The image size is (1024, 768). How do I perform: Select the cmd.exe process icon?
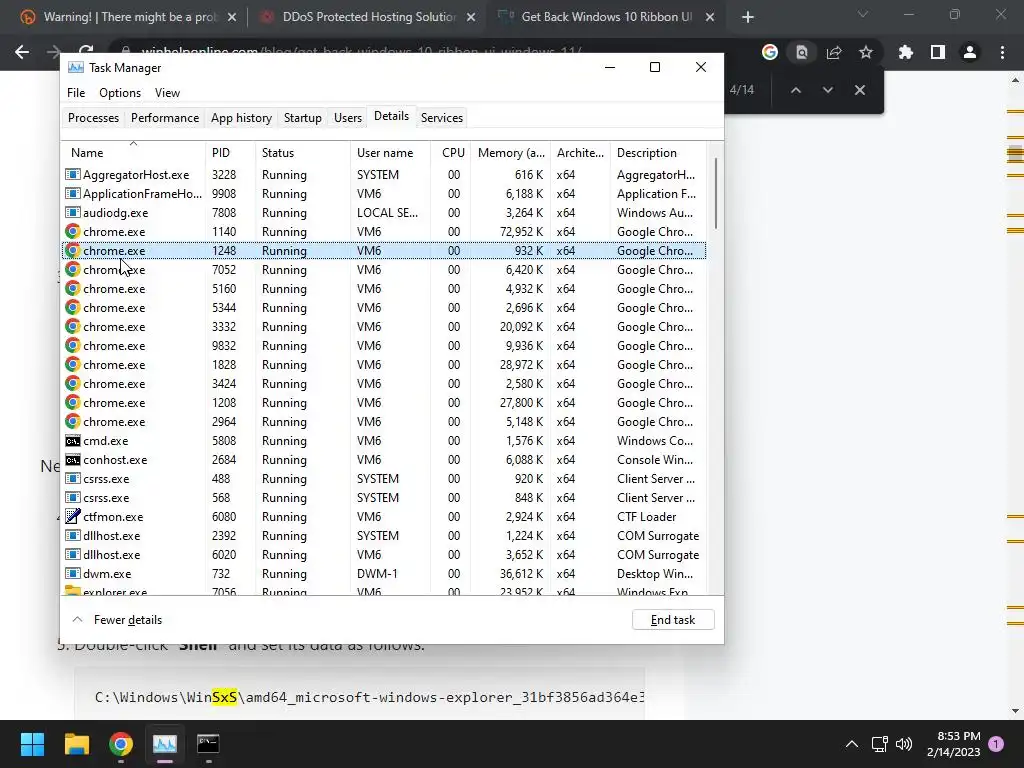tap(72, 440)
